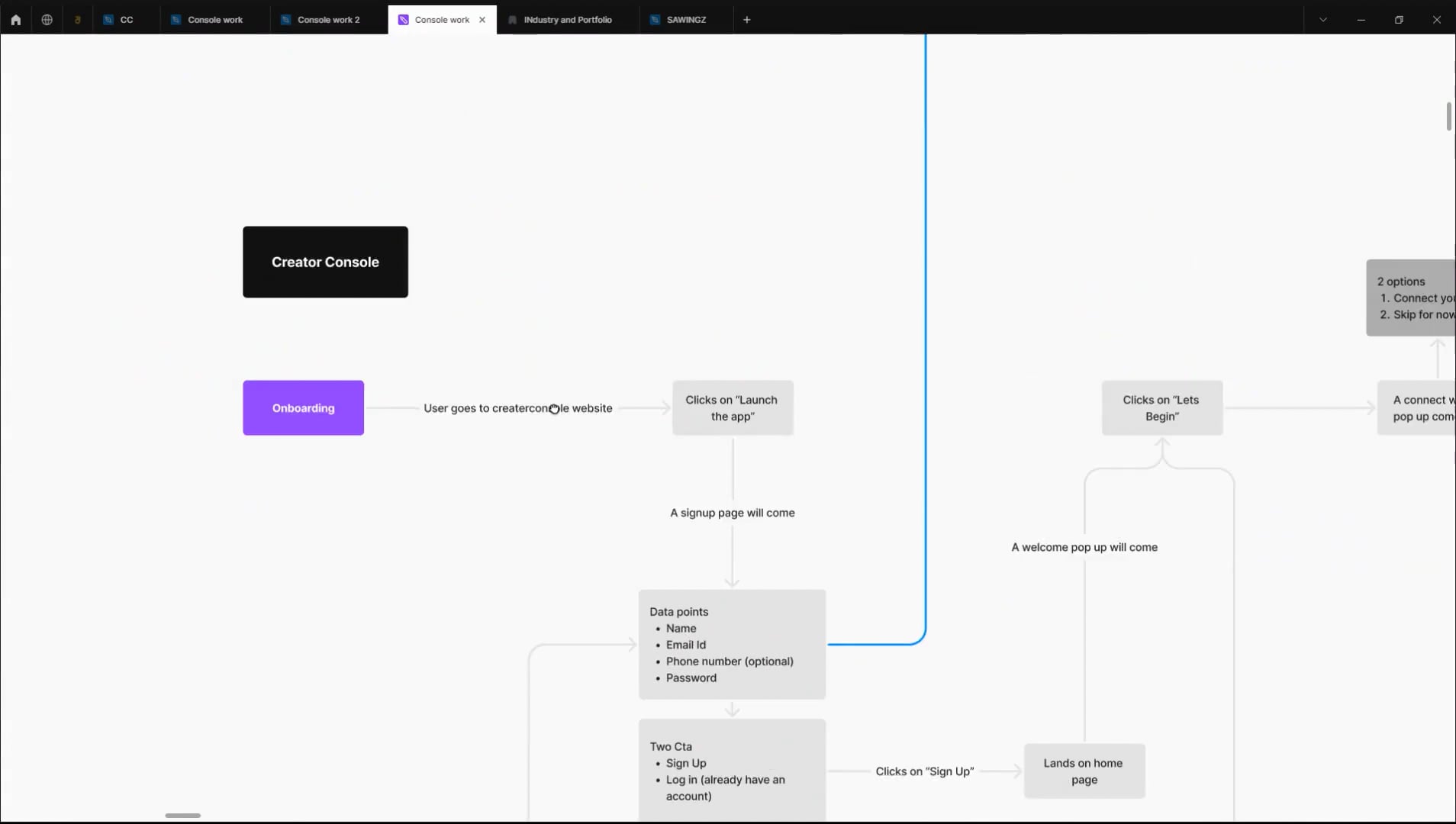
Task: Close the active Console work tab
Action: pos(482,19)
